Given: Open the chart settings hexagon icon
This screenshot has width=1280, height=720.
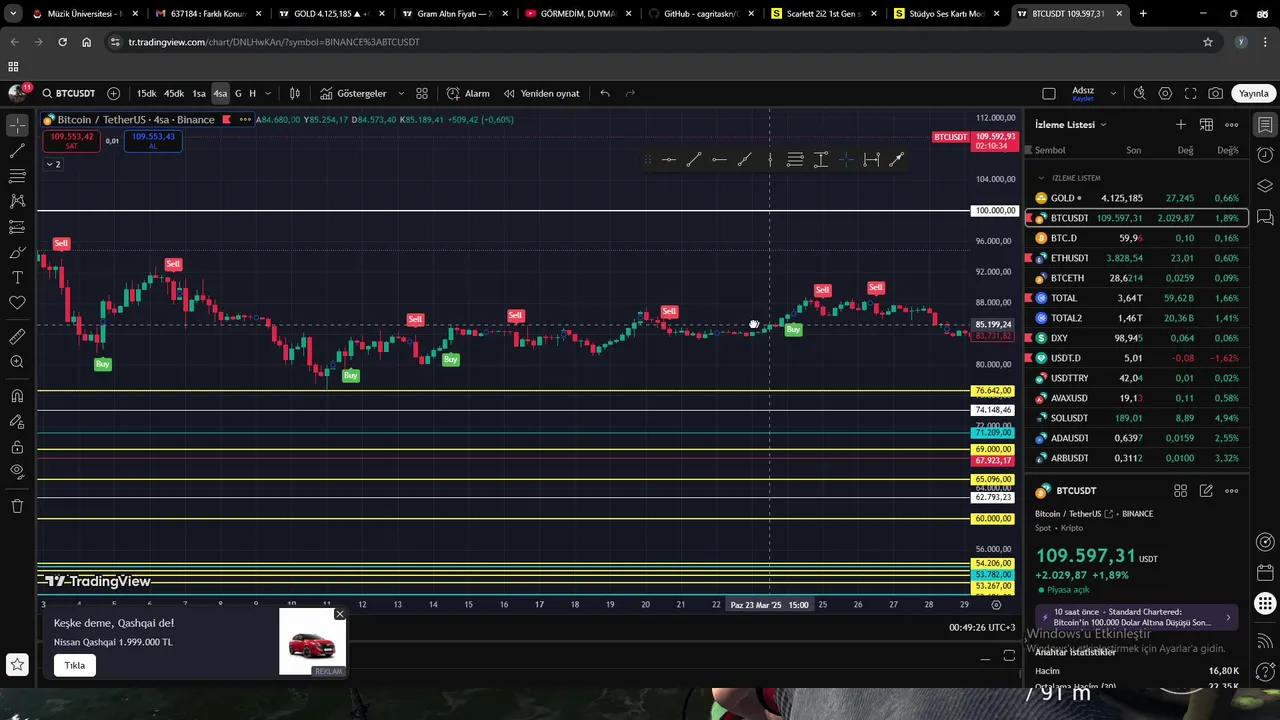Looking at the screenshot, I should point(1165,93).
